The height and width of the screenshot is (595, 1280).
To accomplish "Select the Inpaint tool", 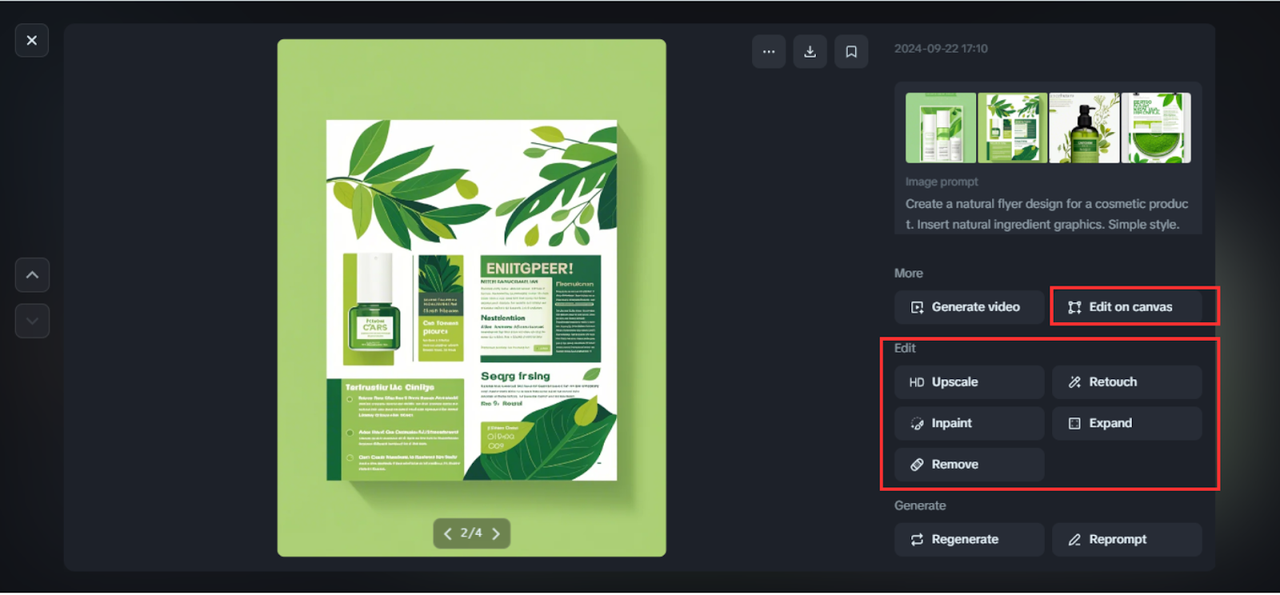I will pyautogui.click(x=969, y=423).
